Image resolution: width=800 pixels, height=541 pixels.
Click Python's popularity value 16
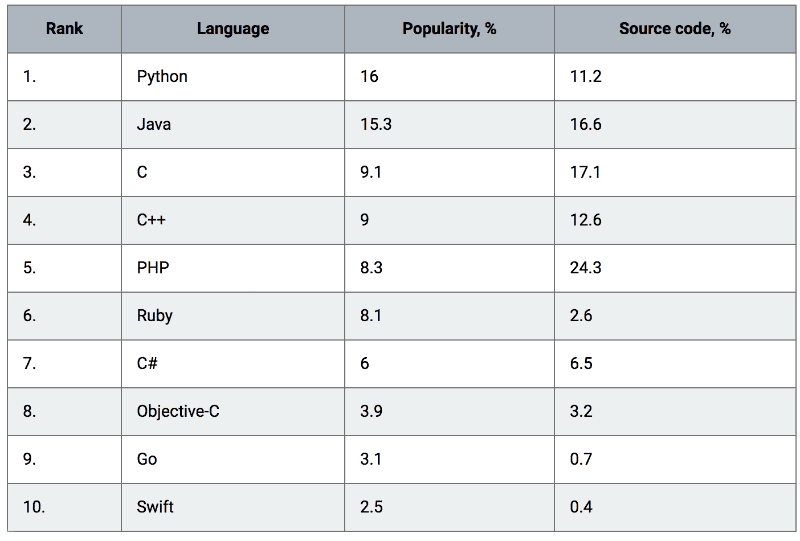(369, 77)
